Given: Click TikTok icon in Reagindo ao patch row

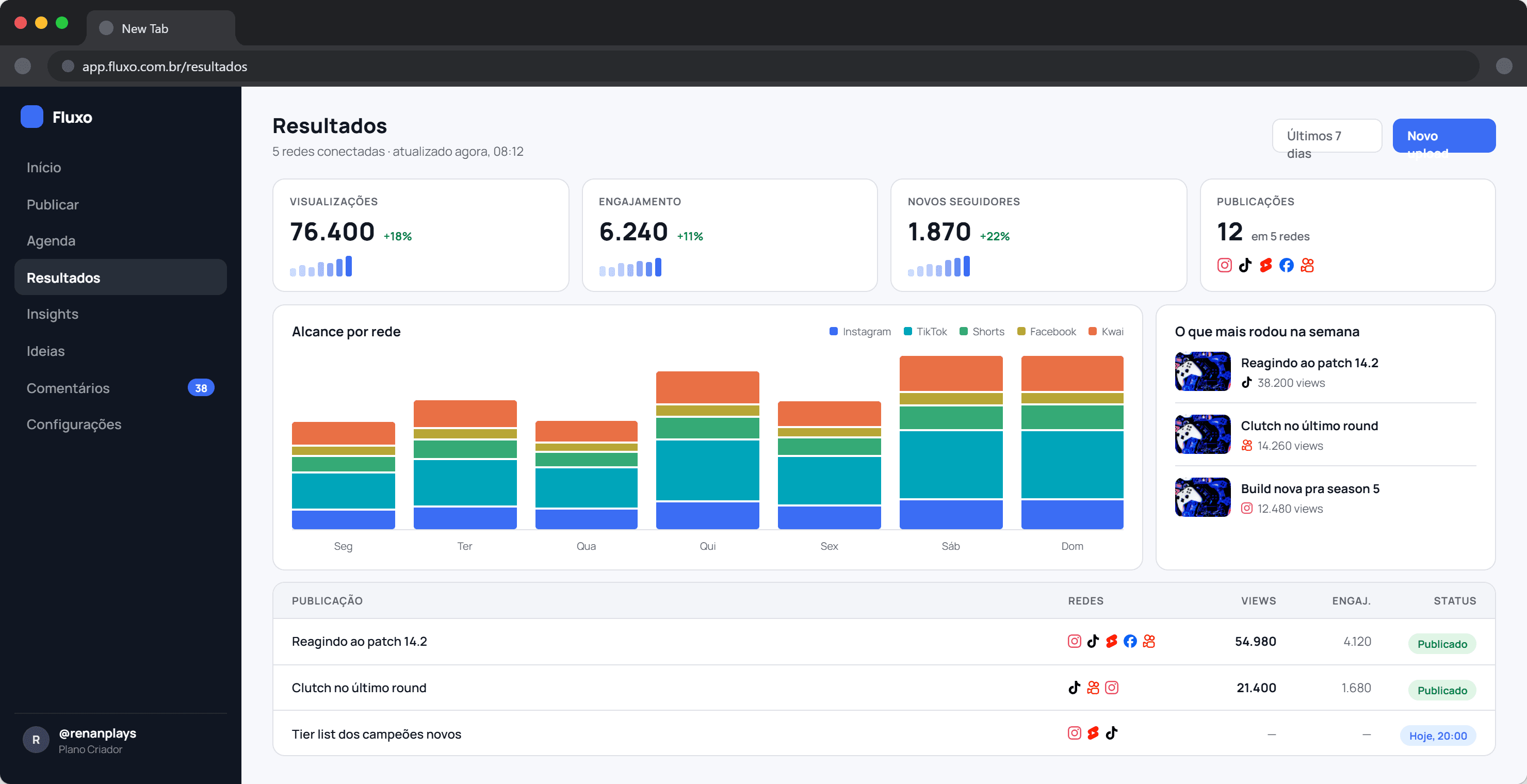Looking at the screenshot, I should tap(1093, 641).
